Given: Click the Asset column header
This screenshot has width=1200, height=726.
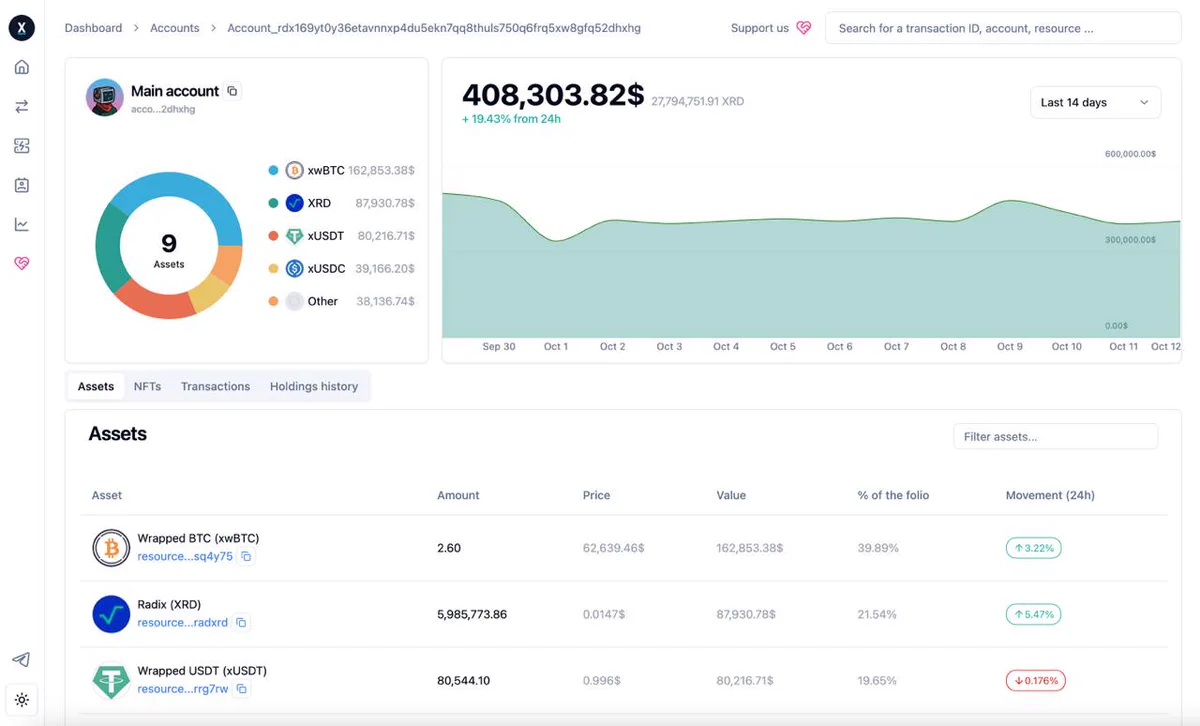Looking at the screenshot, I should click(x=107, y=495).
